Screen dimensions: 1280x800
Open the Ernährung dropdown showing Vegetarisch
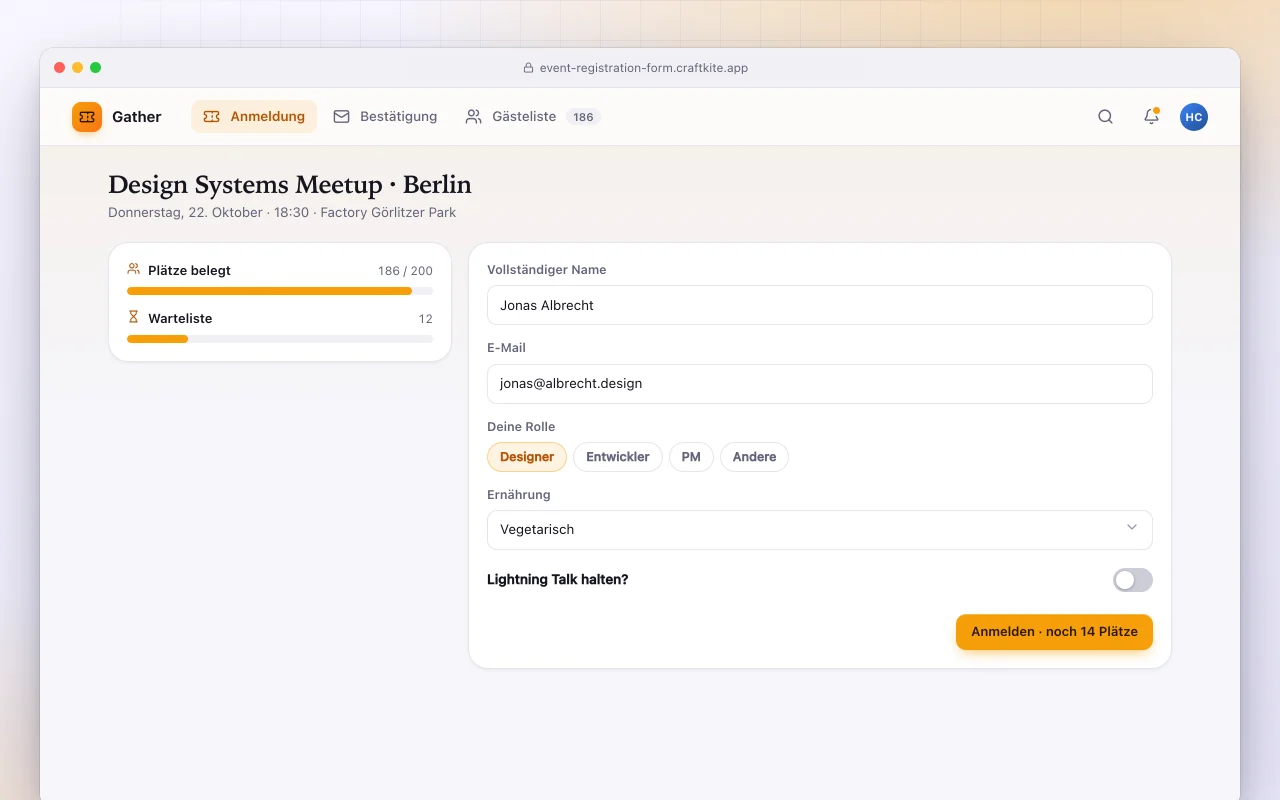pos(820,530)
